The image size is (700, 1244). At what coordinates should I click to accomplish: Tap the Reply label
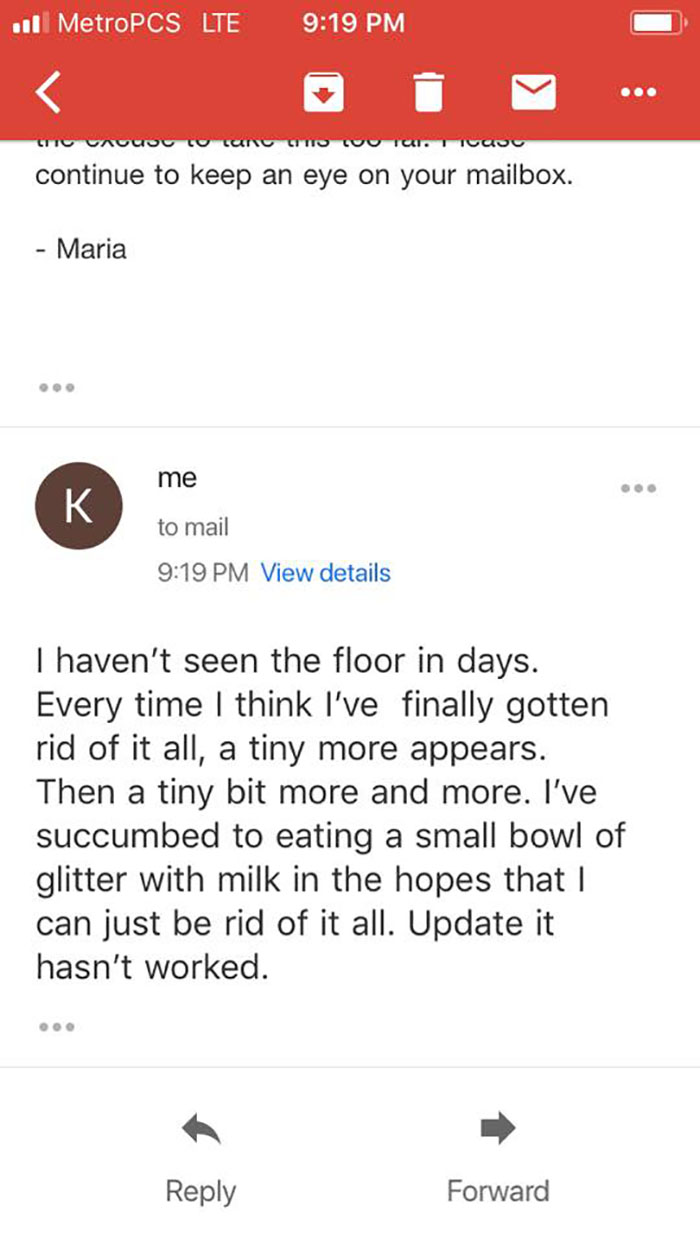[x=200, y=1191]
